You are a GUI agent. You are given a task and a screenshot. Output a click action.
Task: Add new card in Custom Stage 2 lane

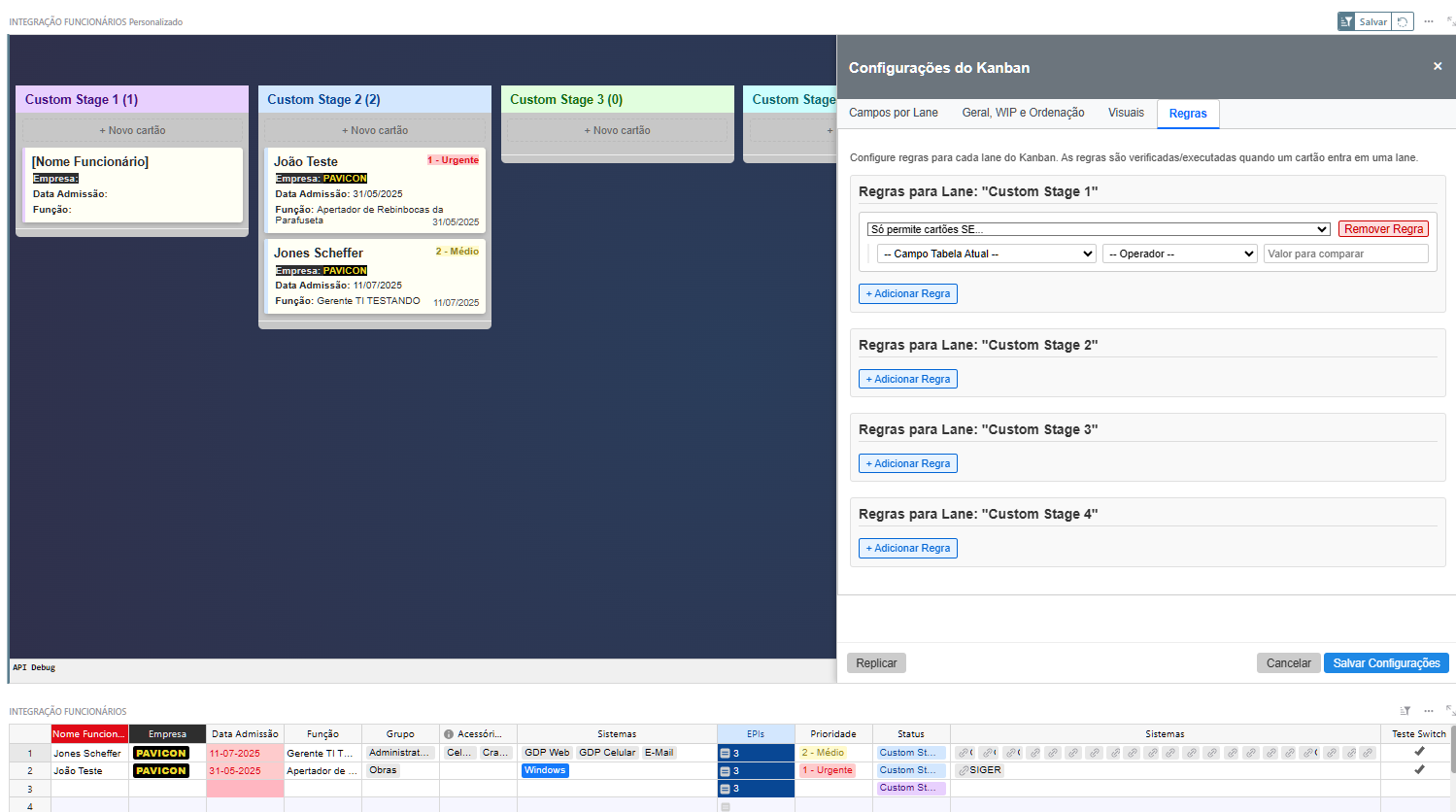[375, 130]
